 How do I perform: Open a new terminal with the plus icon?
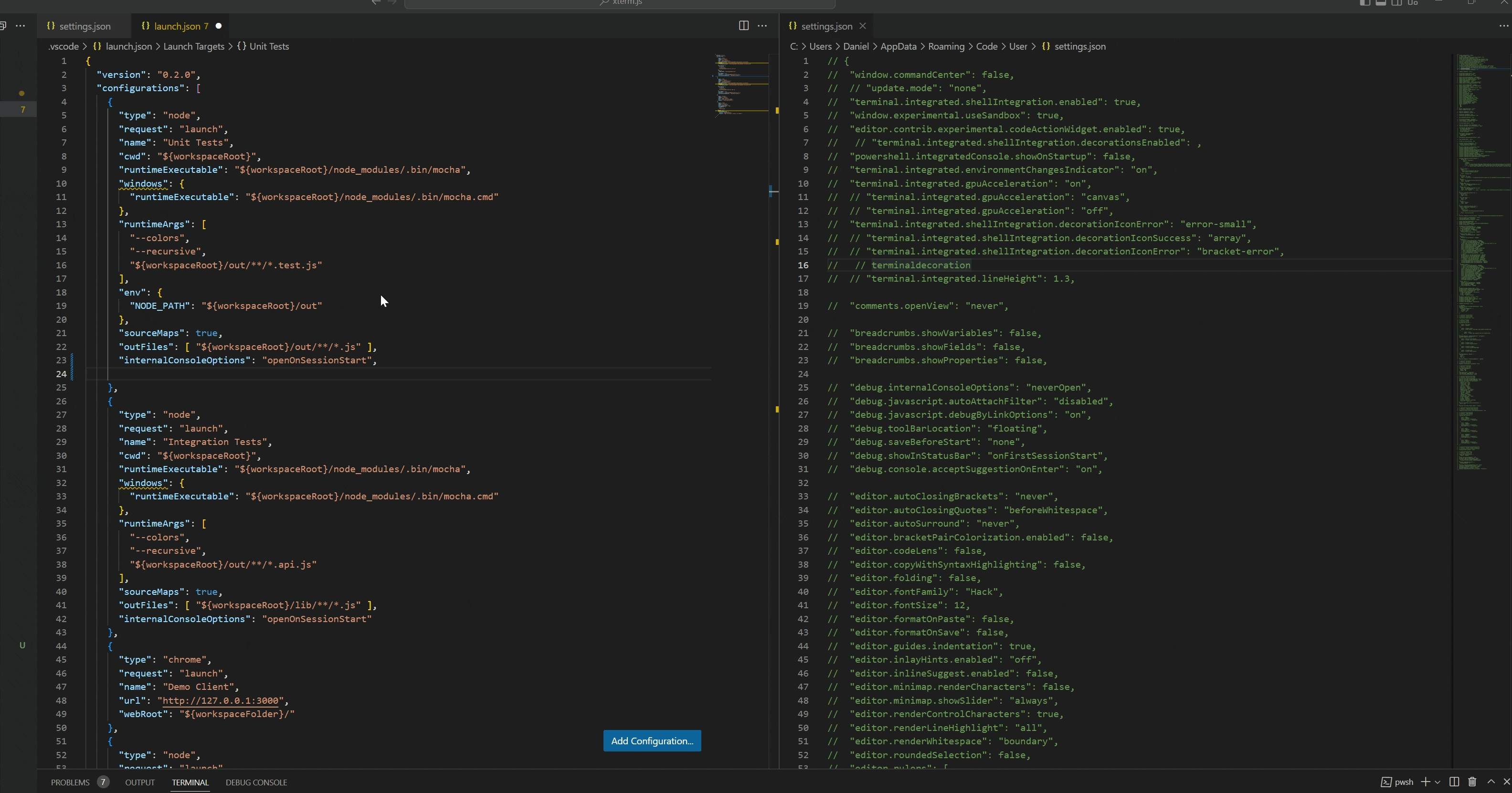pyautogui.click(x=1426, y=782)
